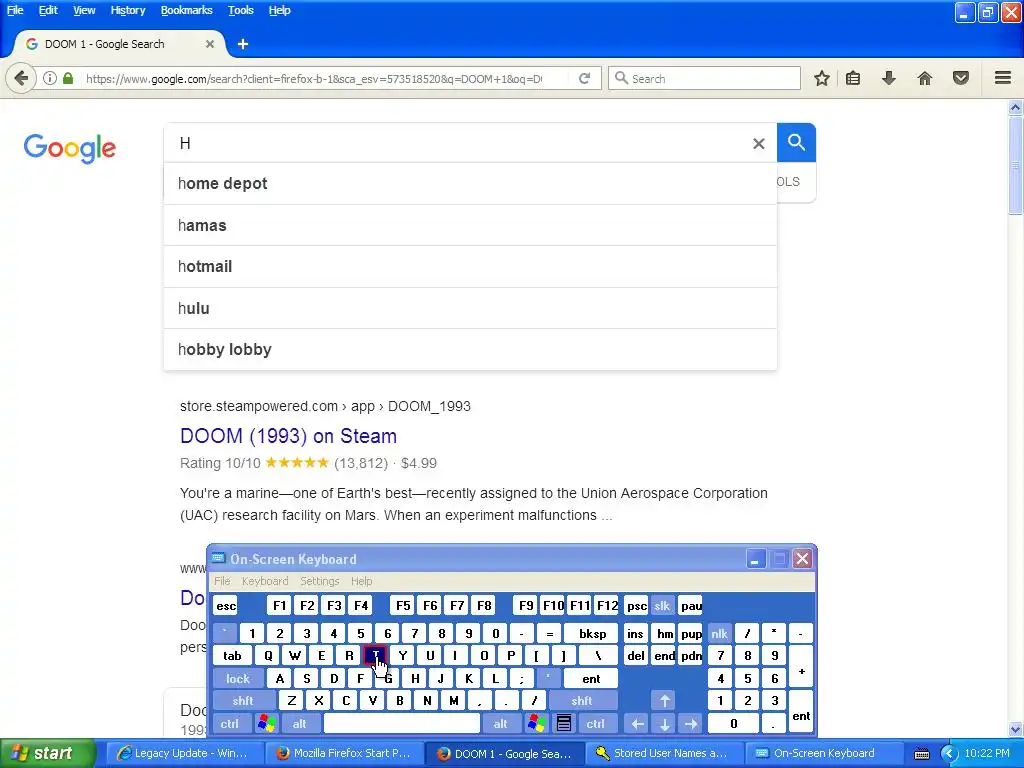
Task: Toggle the right alt key
Action: [x=500, y=723]
